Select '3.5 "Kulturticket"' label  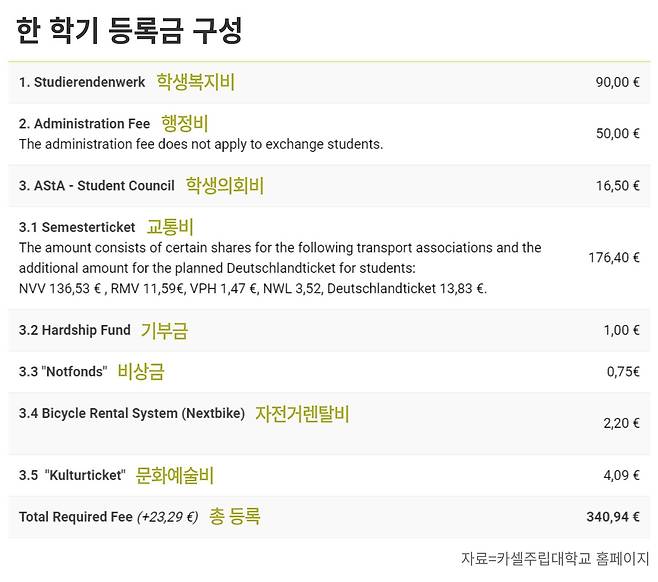coord(72,475)
